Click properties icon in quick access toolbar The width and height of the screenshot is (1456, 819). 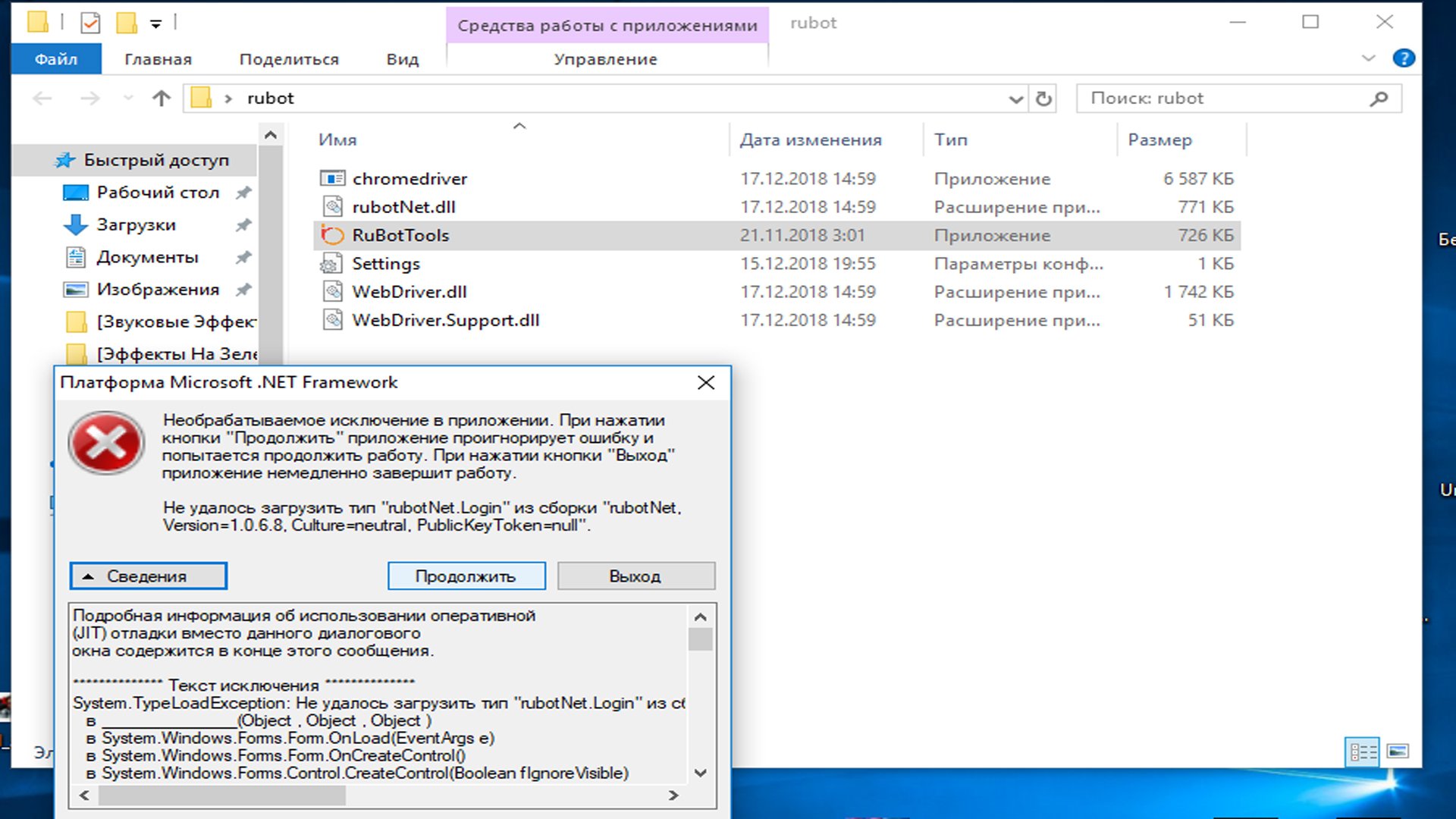(90, 23)
